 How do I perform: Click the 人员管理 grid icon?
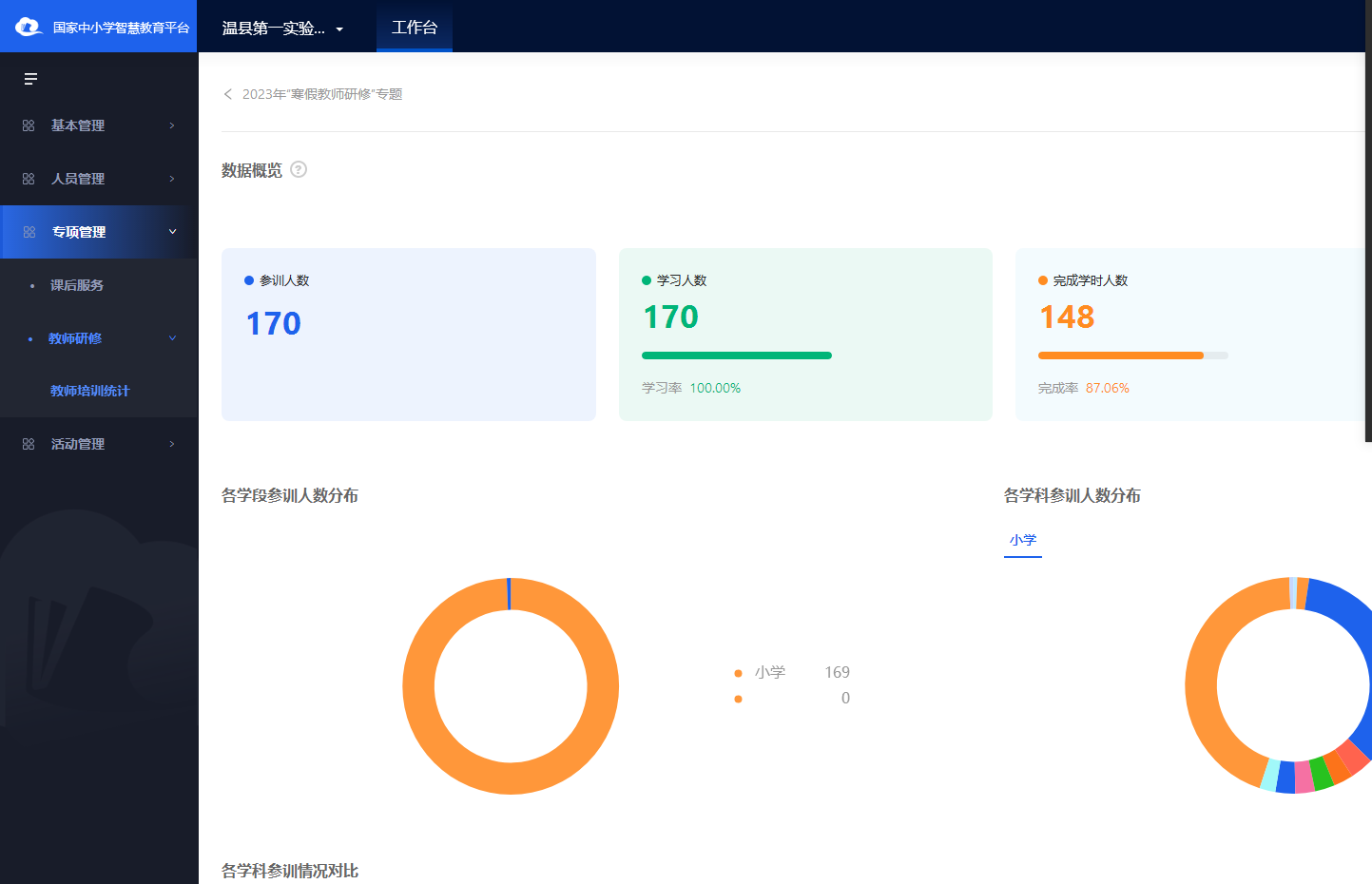pos(29,179)
